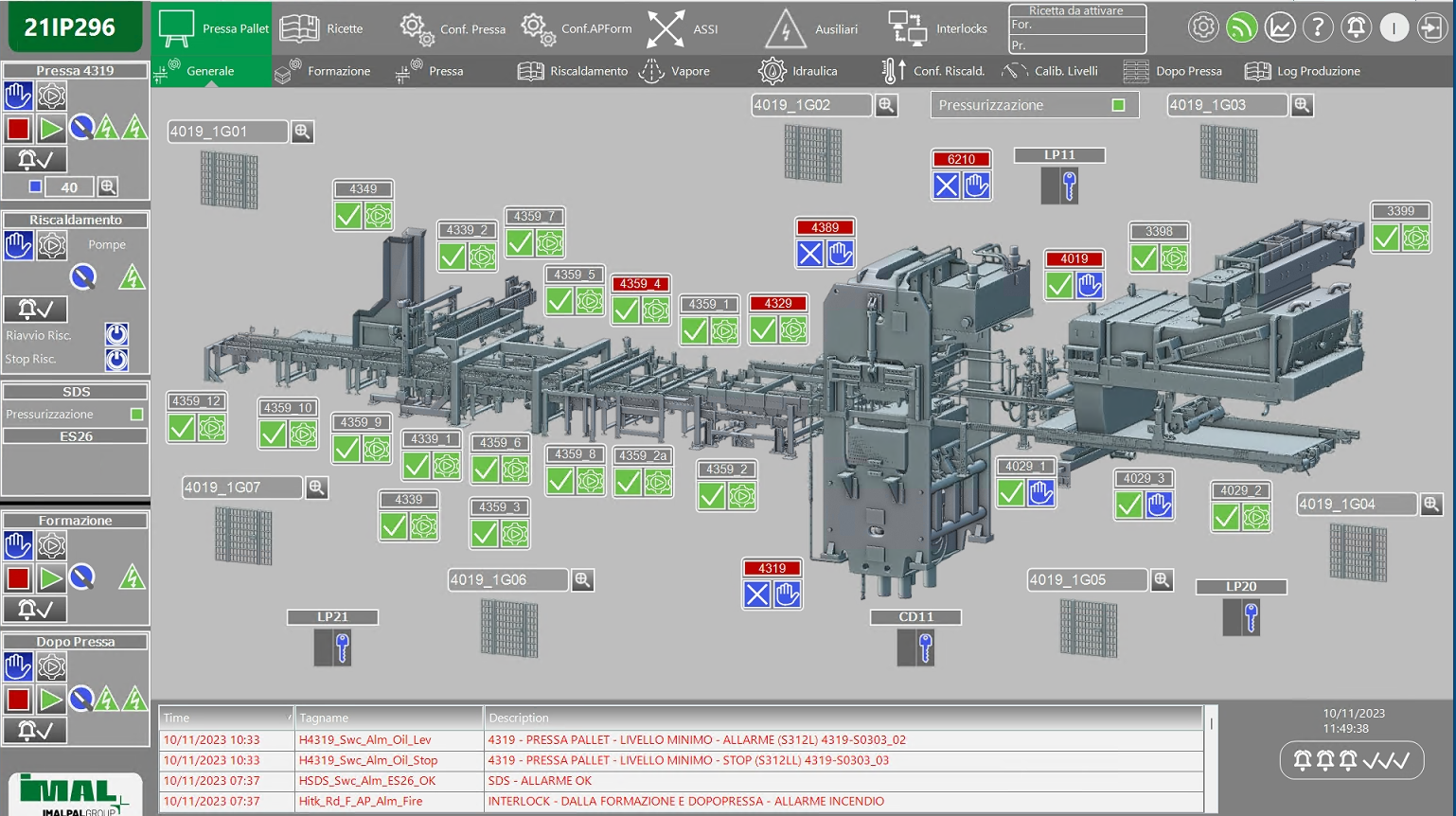Click the green connection status icon
1456x816 pixels.
[1241, 27]
